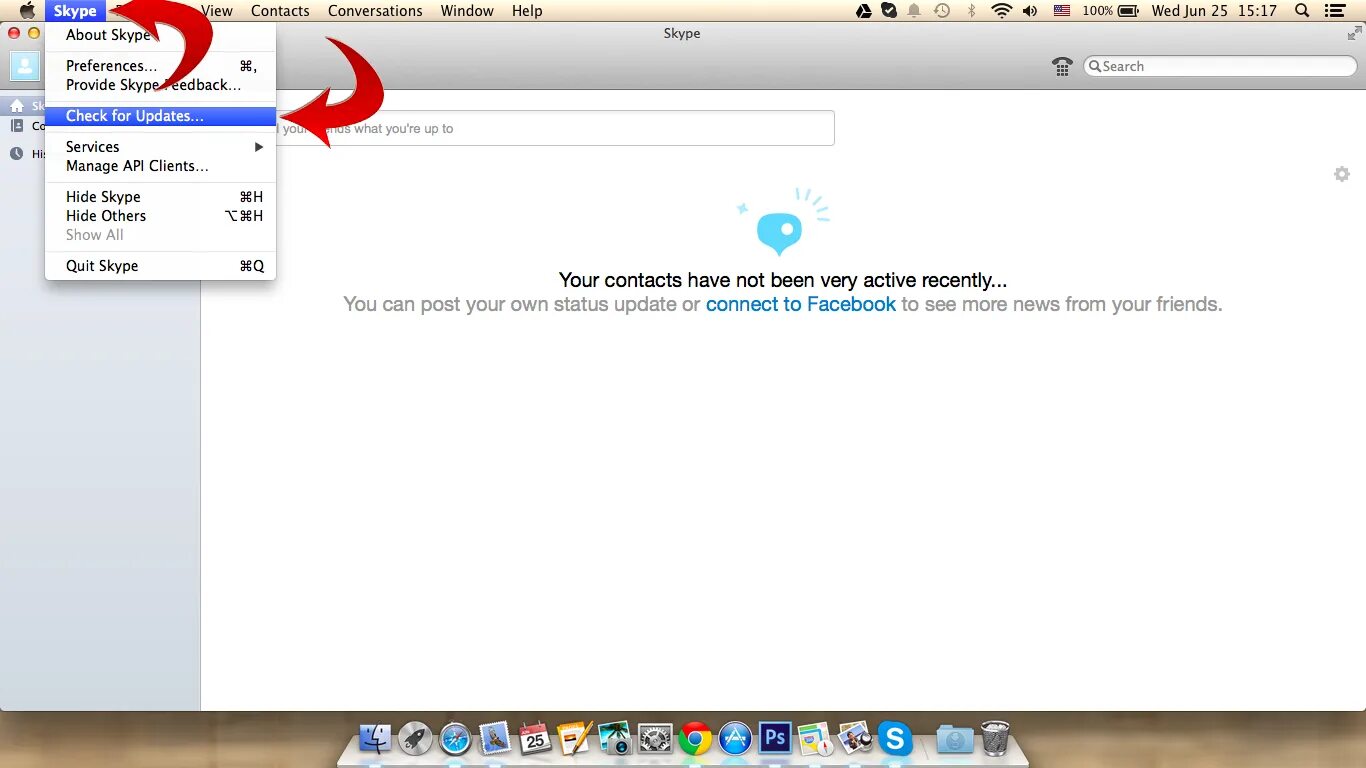Click the Skype Search field
The image size is (1366, 768).
(1220, 66)
